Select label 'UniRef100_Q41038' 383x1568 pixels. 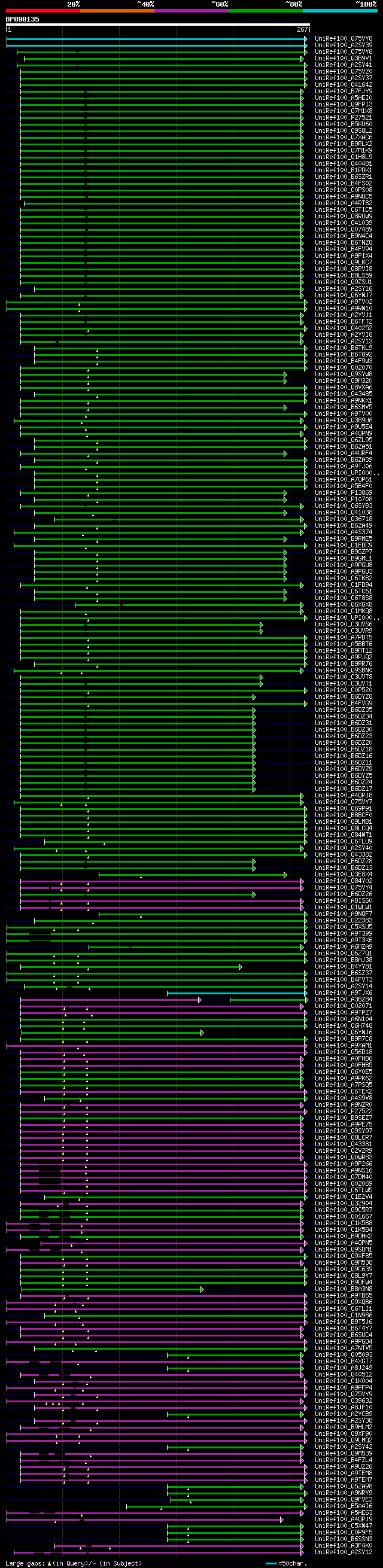coord(344,513)
